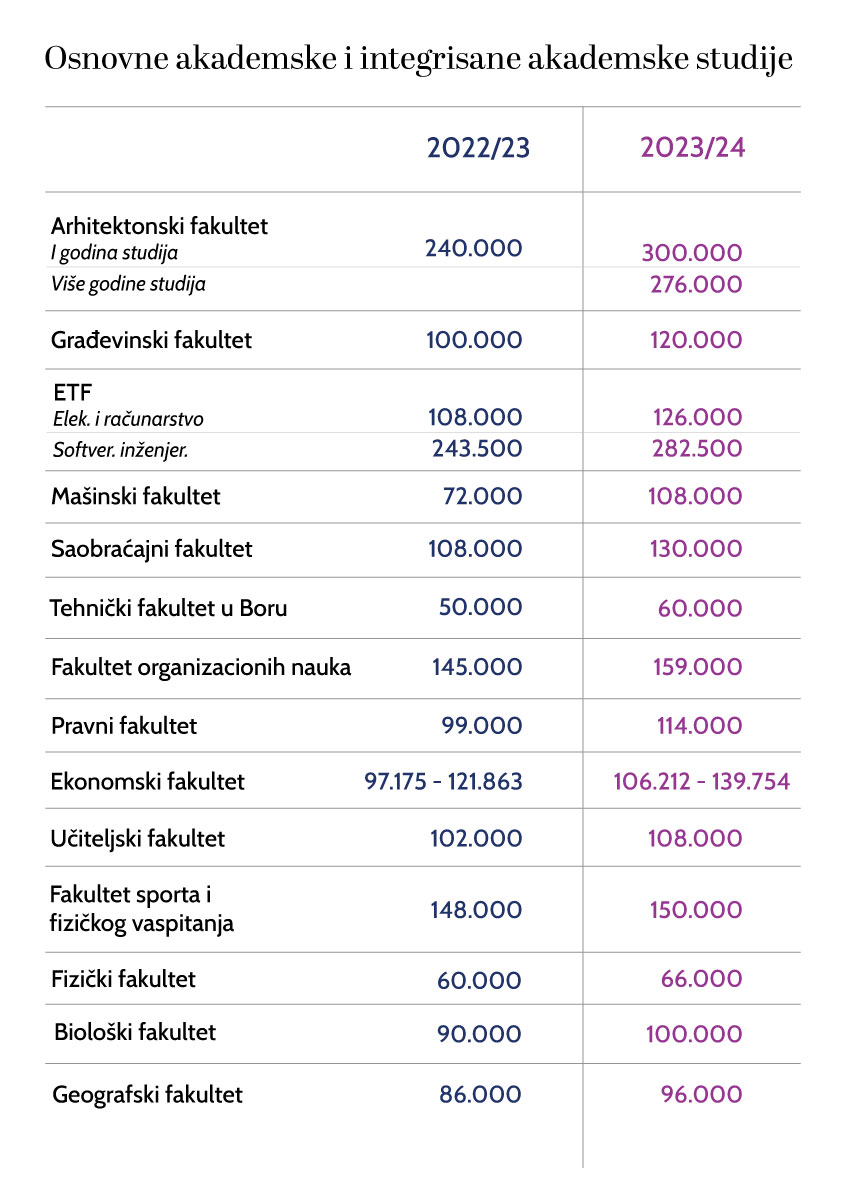The image size is (842, 1191).
Task: Click the ETF label
Action: pyautogui.click(x=71, y=393)
